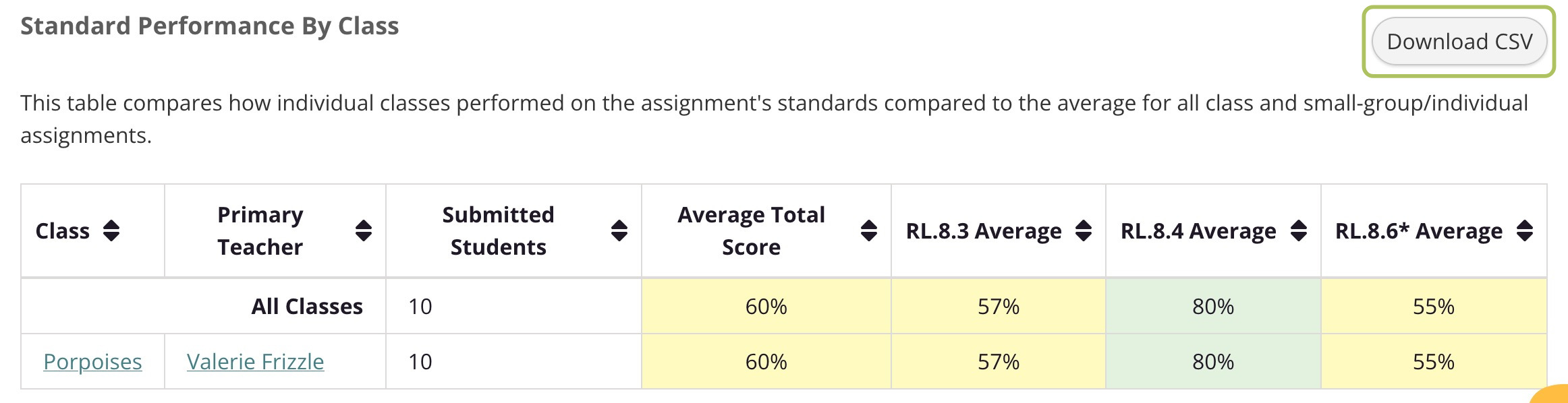Open the Porpoises class link
This screenshot has height=403, width=1568.
click(x=92, y=362)
